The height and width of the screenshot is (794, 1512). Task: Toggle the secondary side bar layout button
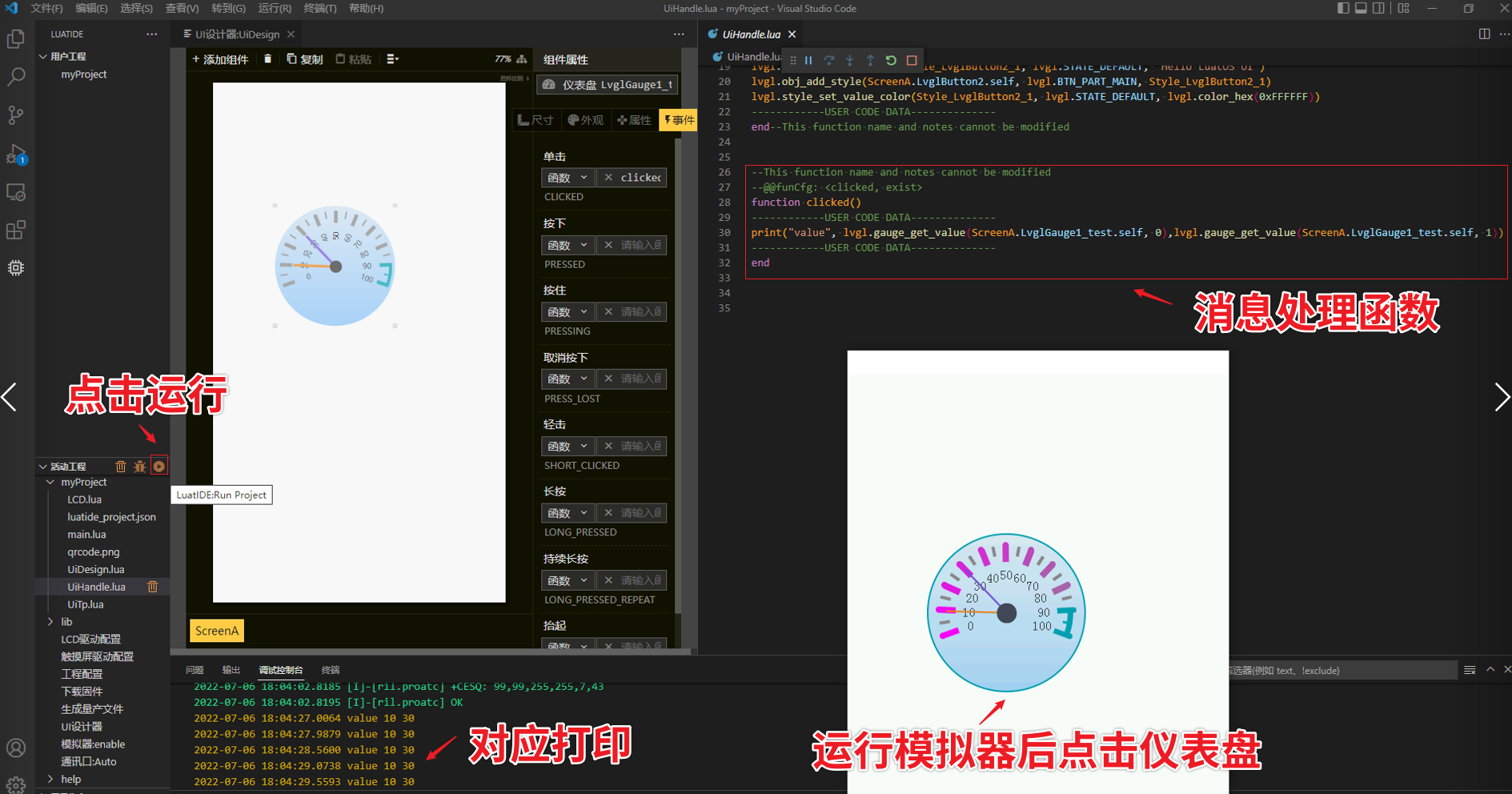click(x=1378, y=9)
